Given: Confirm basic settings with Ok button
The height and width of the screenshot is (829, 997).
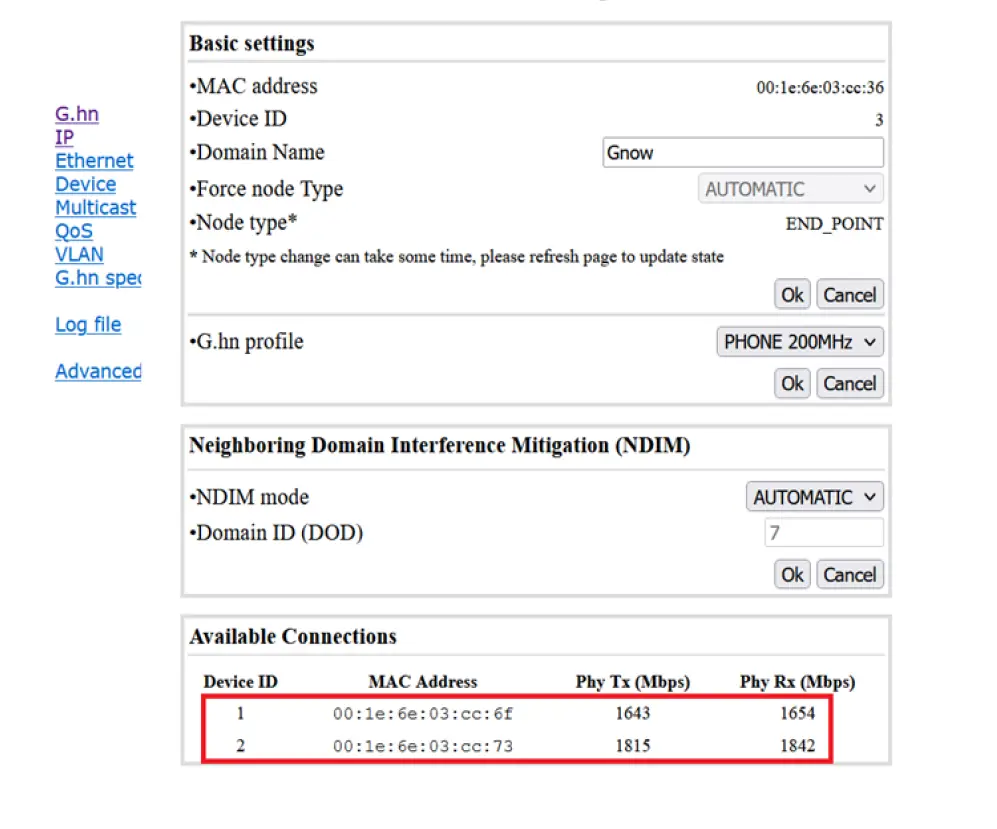Looking at the screenshot, I should pyautogui.click(x=792, y=295).
